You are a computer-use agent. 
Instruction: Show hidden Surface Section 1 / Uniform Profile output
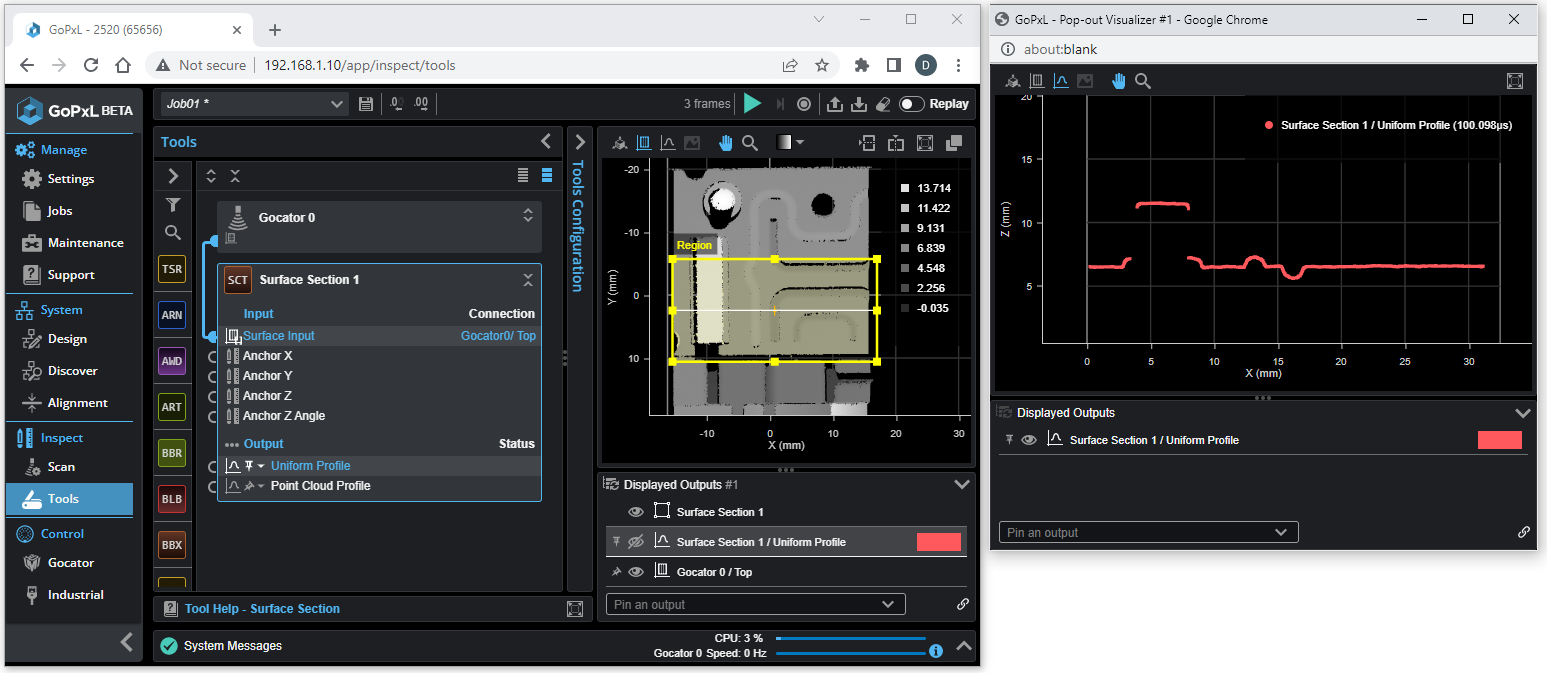635,542
